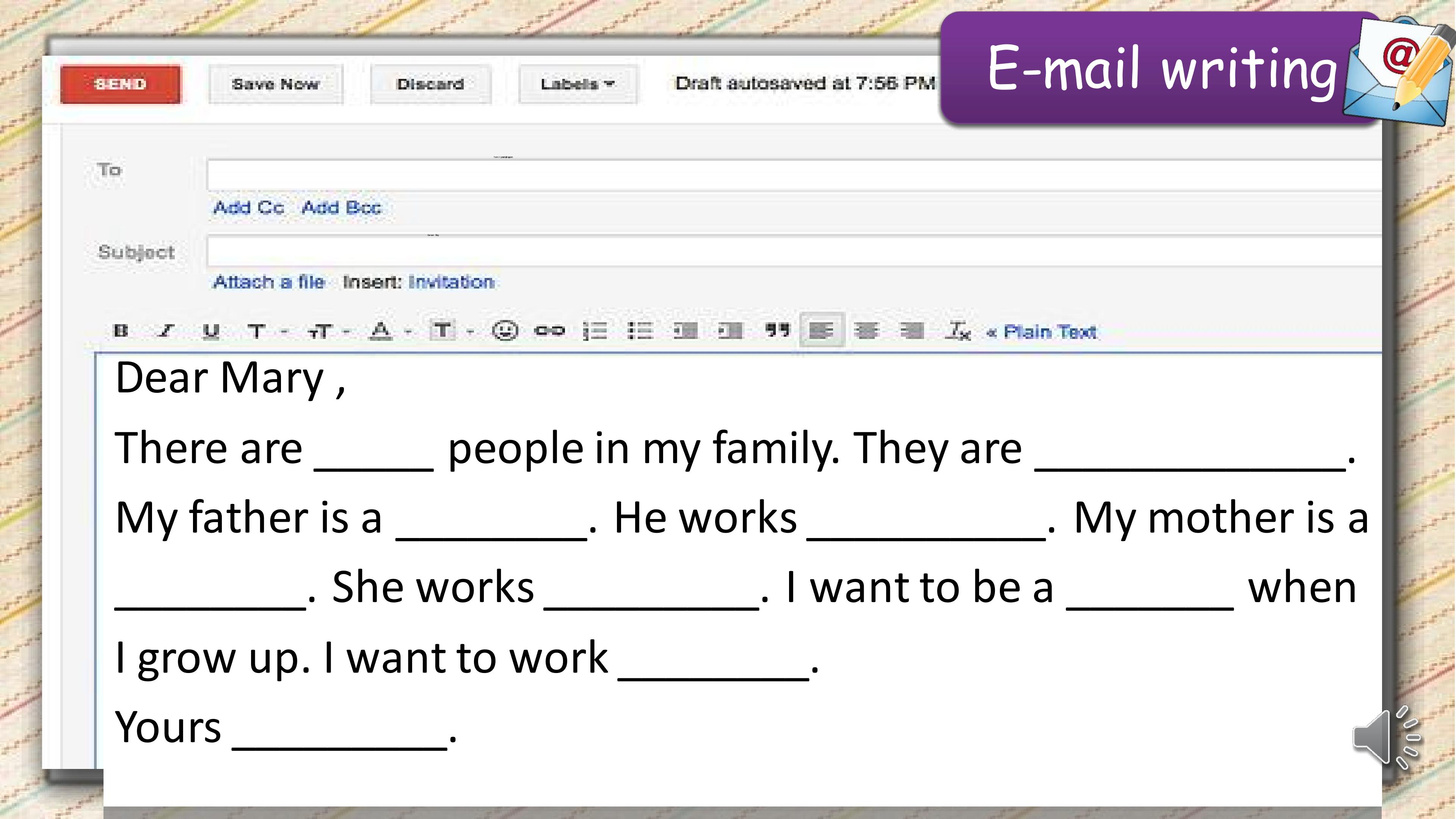Click the Save Now button
Viewport: 1456px width, 819px height.
tap(276, 84)
